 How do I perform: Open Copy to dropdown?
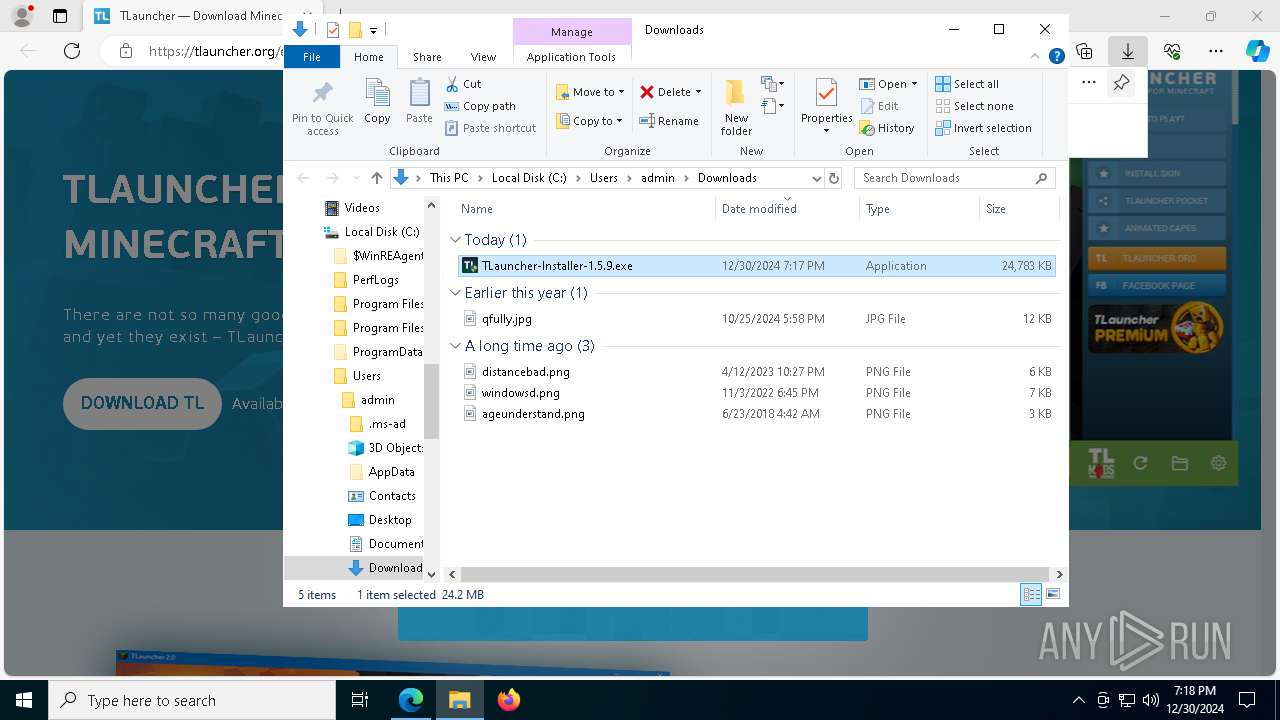(589, 121)
